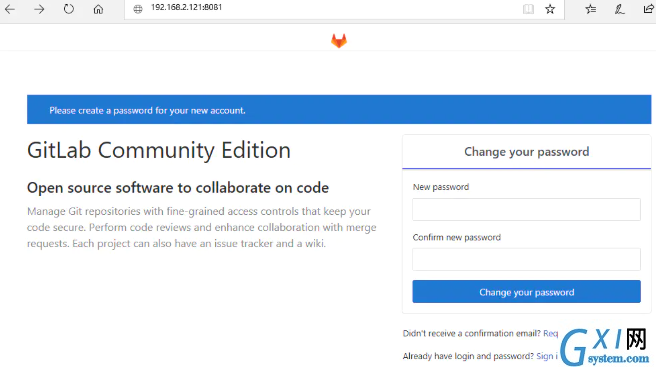The height and width of the screenshot is (367, 656).
Task: Open the favorites hub icon
Action: [591, 9]
